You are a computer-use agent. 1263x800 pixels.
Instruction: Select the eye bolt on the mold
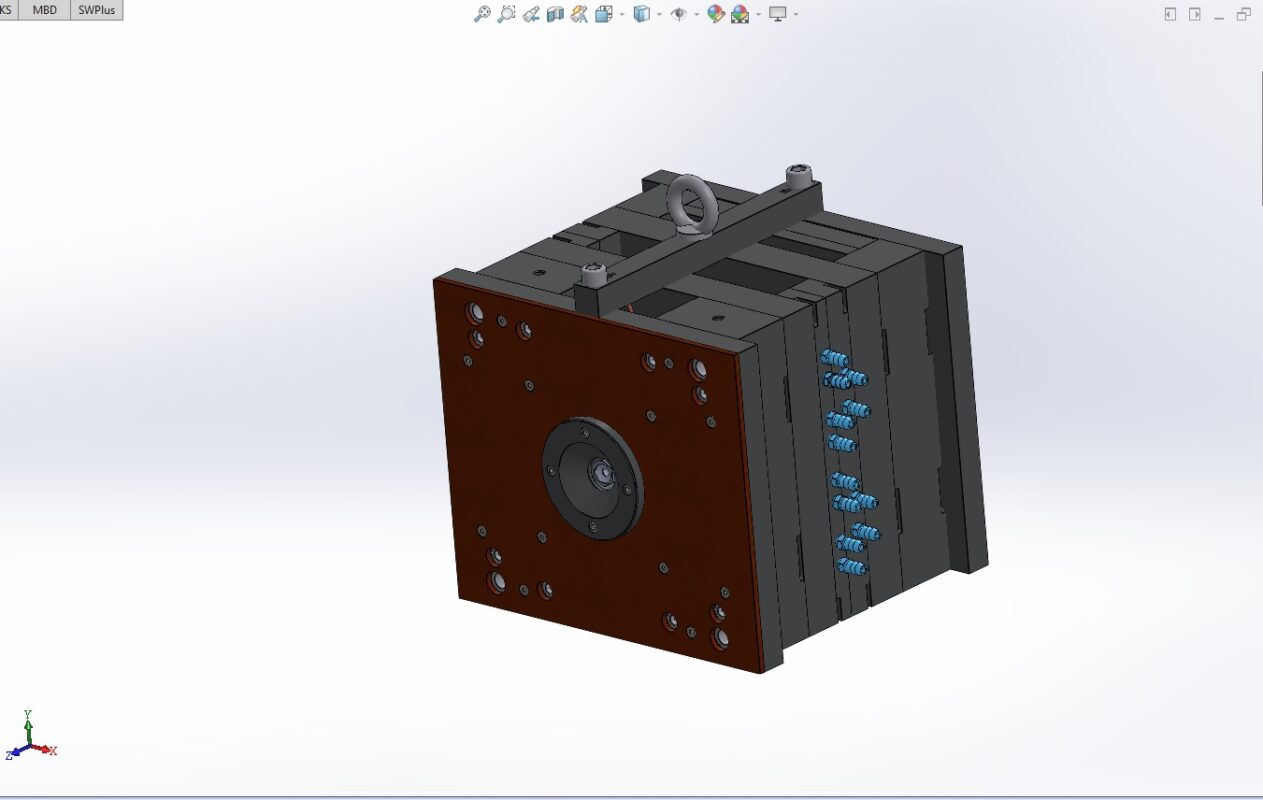[689, 204]
